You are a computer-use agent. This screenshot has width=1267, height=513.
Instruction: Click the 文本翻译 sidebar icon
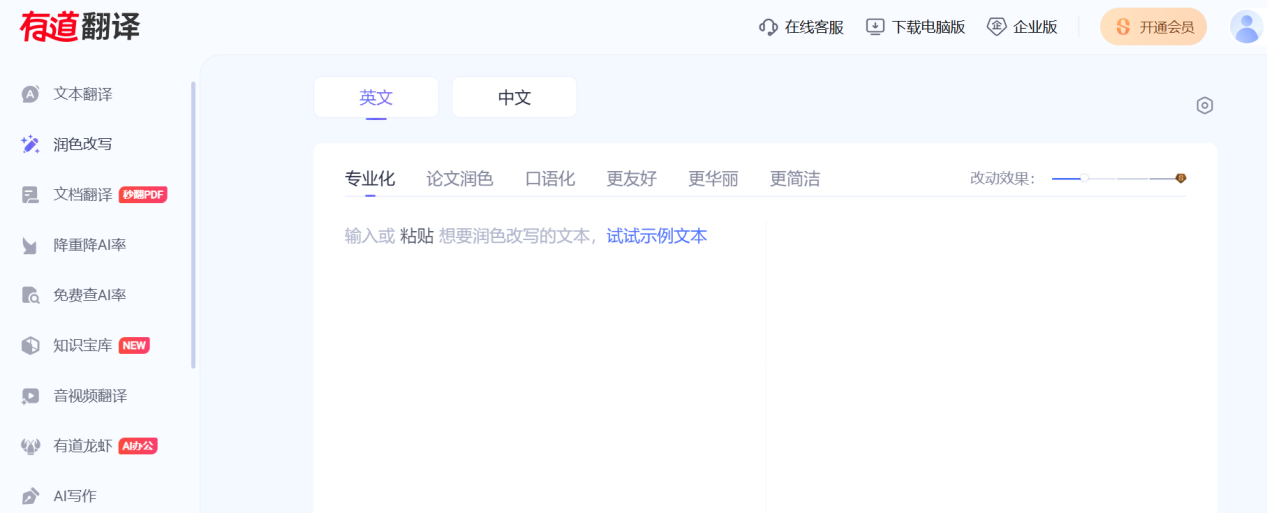click(31, 94)
